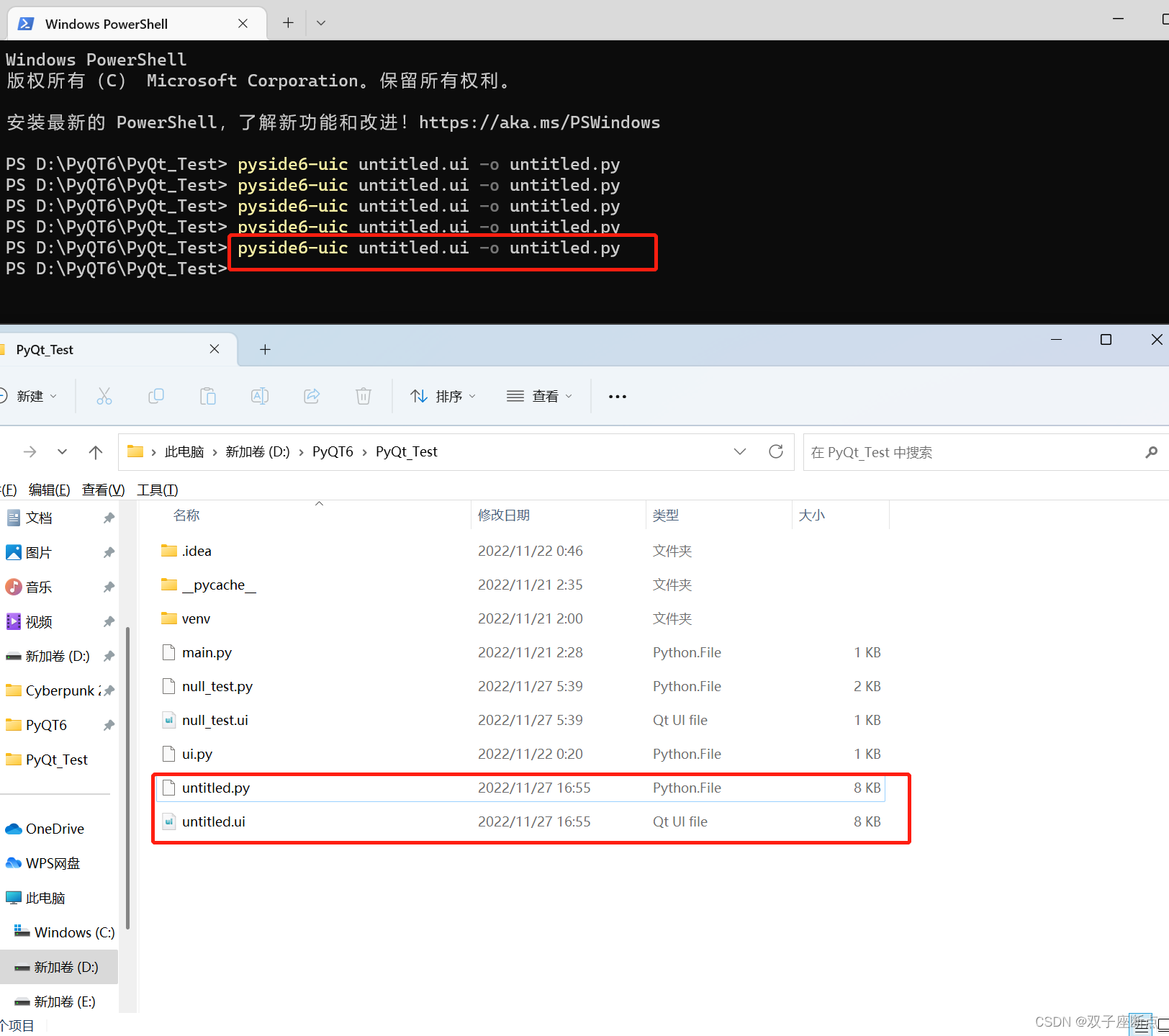Image resolution: width=1169 pixels, height=1036 pixels.
Task: Select the Cut icon in Explorer toolbar
Action: click(x=104, y=396)
